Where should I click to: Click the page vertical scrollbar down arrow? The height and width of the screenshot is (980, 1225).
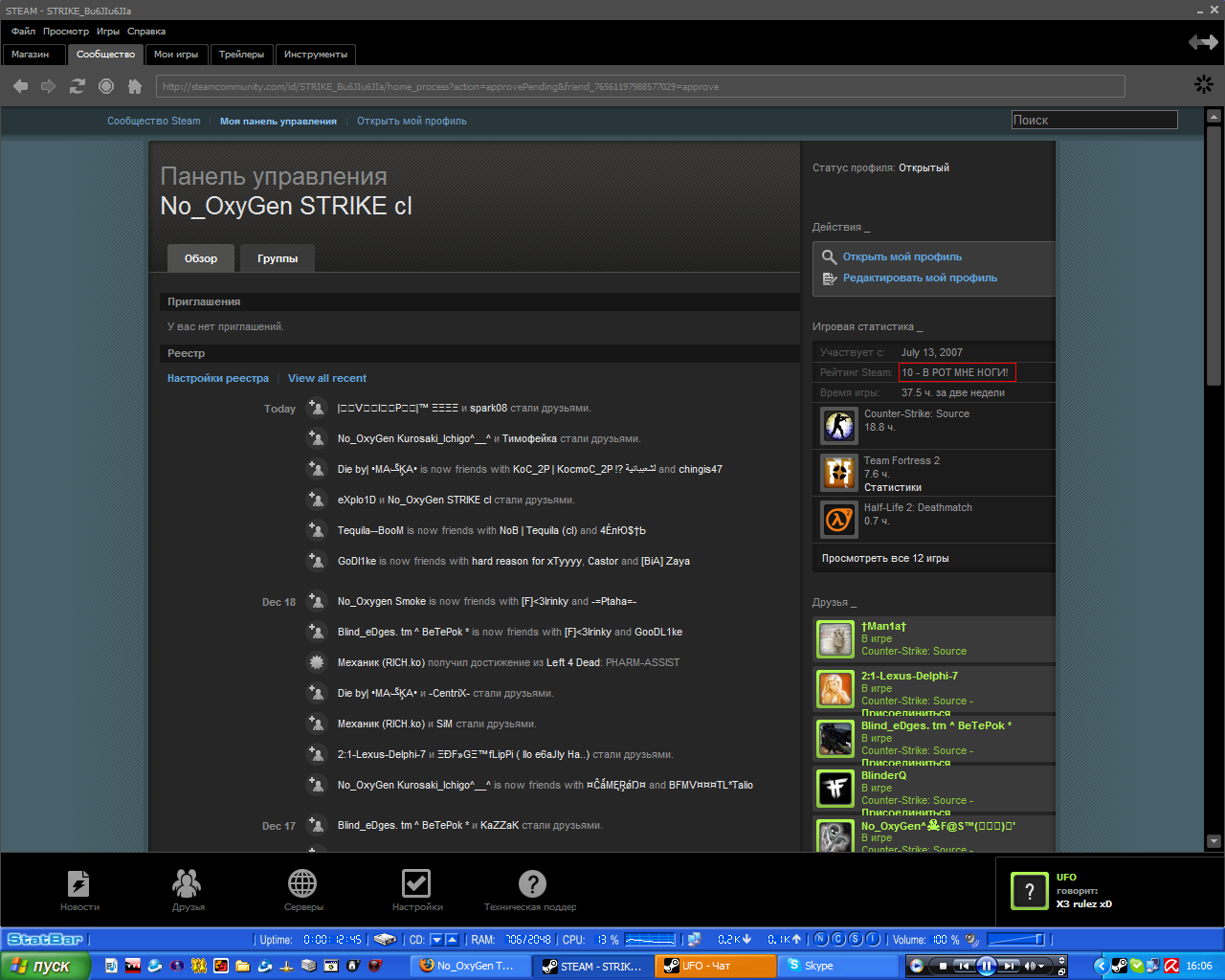pyautogui.click(x=1214, y=841)
